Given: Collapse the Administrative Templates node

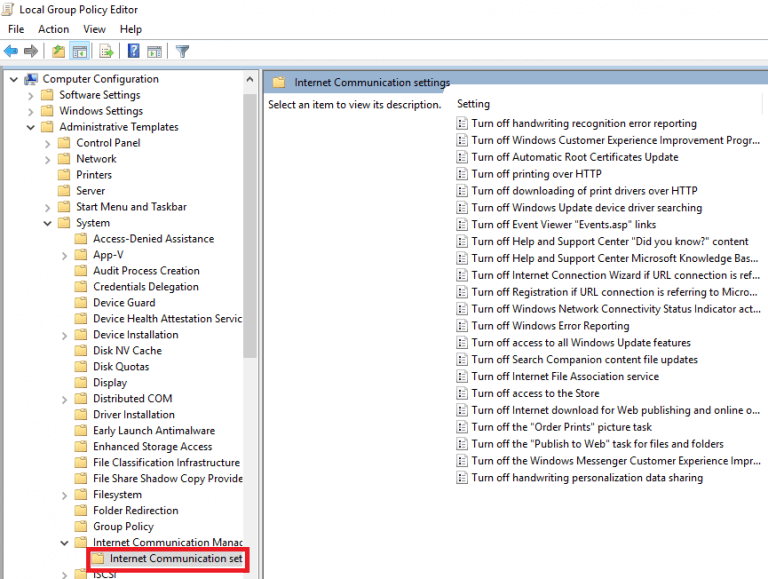Looking at the screenshot, I should (30, 127).
